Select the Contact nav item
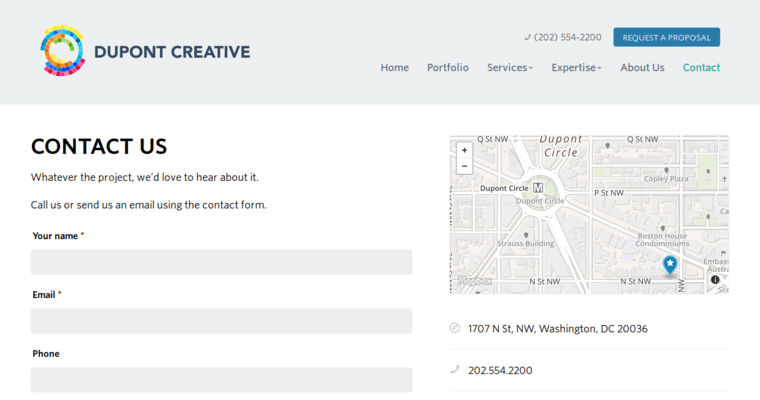This screenshot has height=400, width=760. 701,68
